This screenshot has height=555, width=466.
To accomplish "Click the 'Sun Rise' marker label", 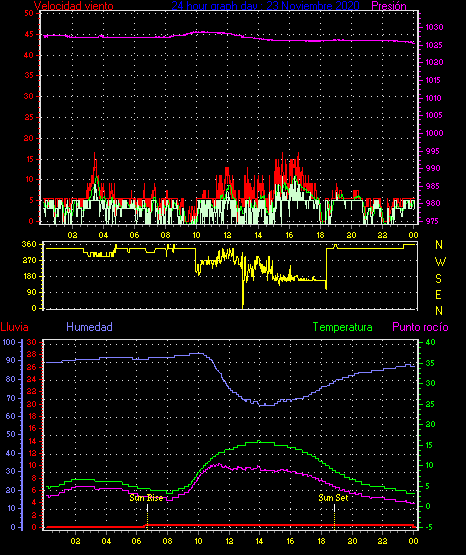I will pyautogui.click(x=146, y=498).
